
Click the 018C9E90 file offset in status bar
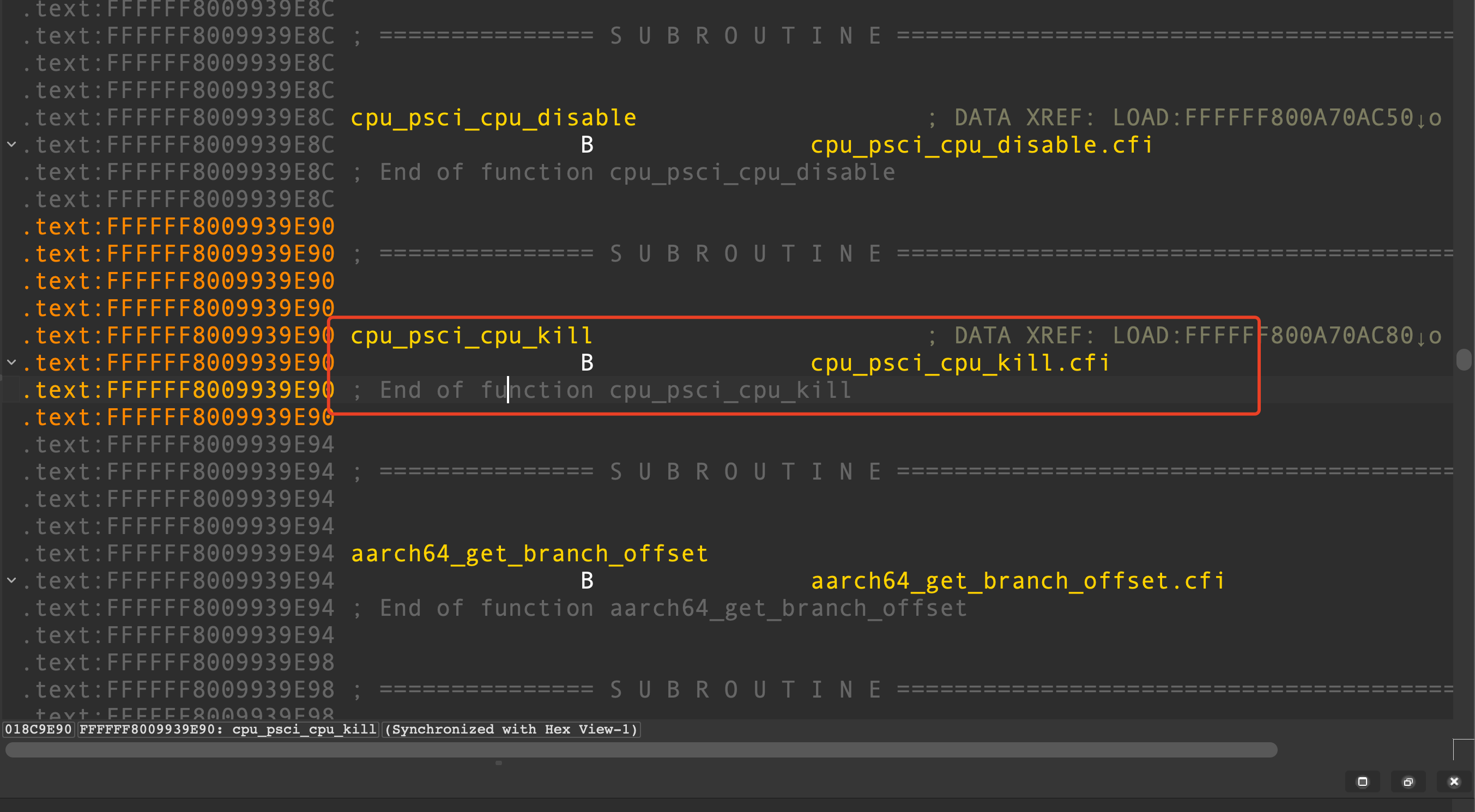pos(38,729)
